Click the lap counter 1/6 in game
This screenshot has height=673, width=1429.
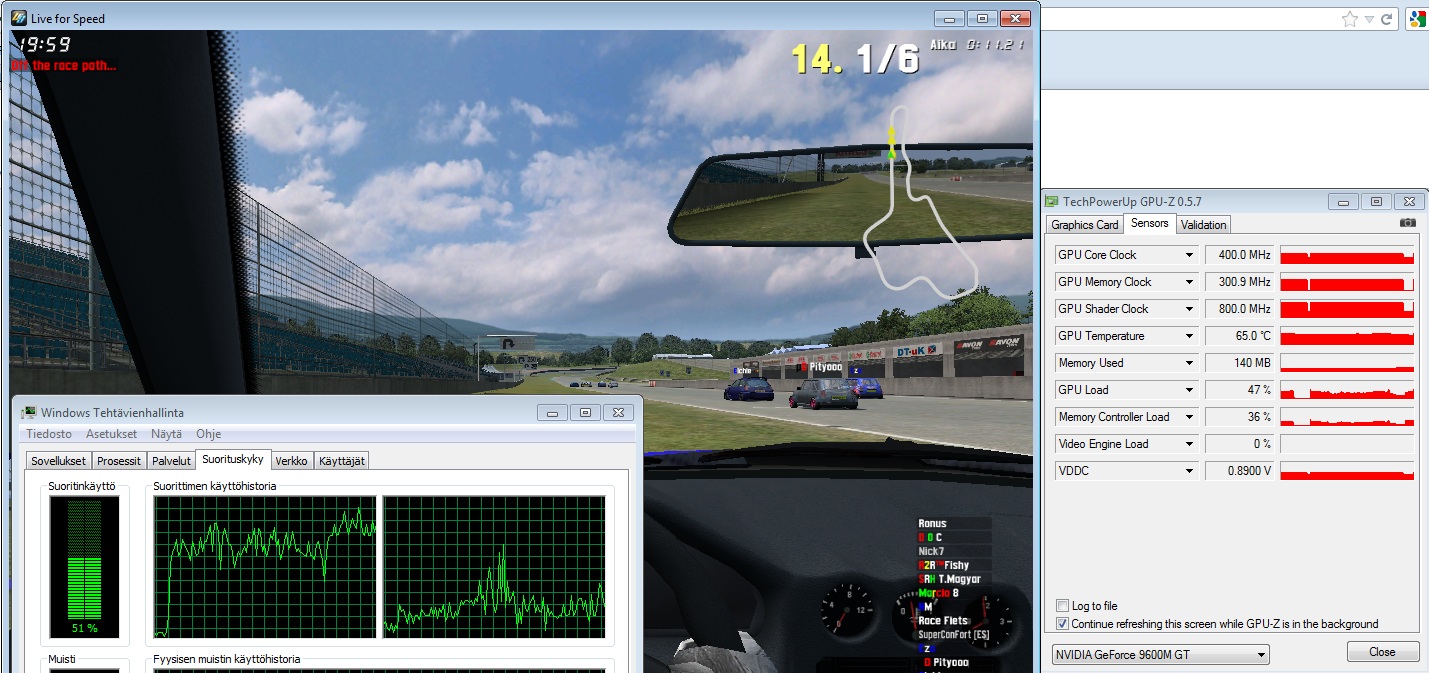pos(888,58)
